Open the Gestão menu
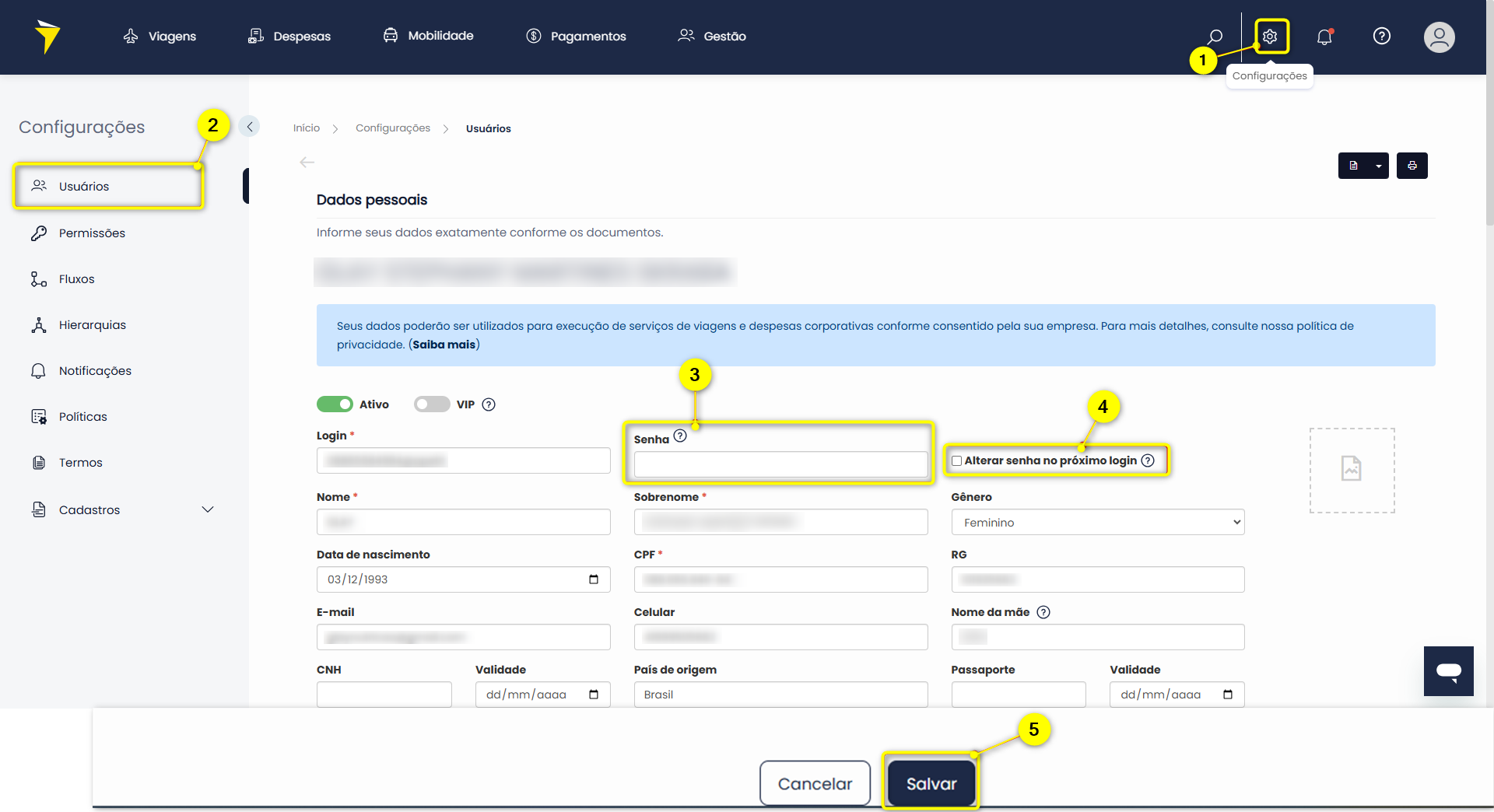 click(x=712, y=37)
